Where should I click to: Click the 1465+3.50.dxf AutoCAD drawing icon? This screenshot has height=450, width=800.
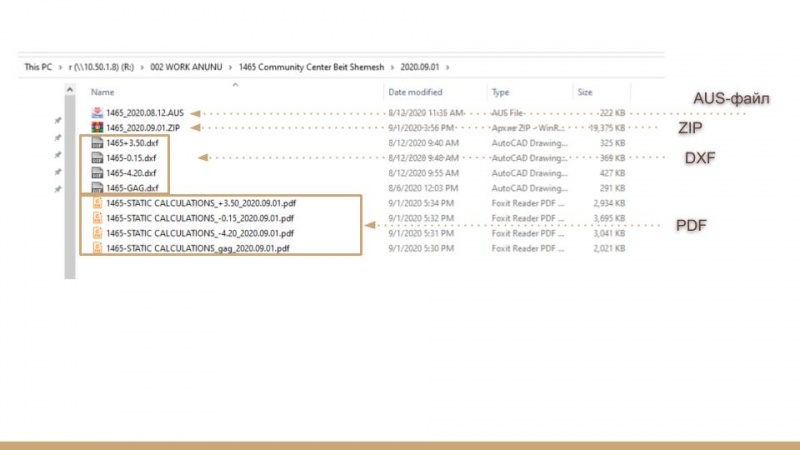(97, 143)
